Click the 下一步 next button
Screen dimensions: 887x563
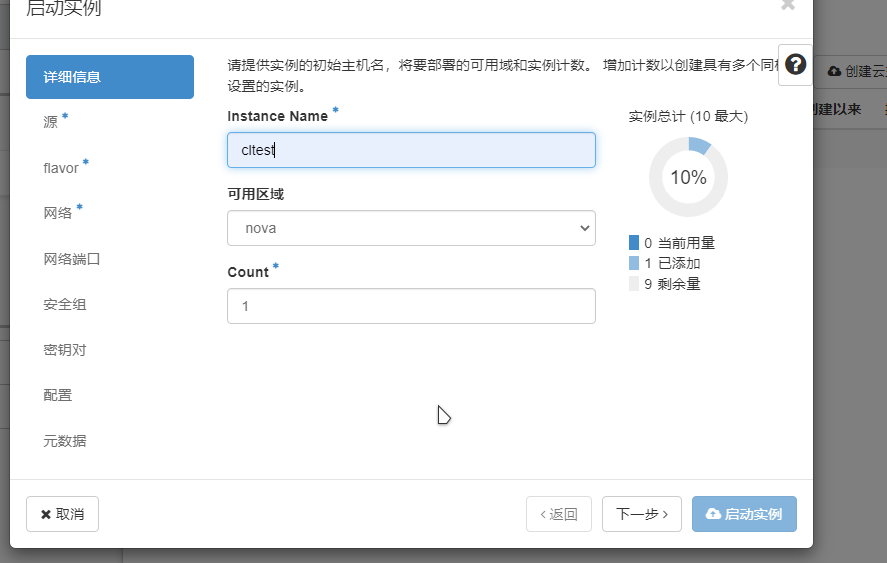(641, 514)
